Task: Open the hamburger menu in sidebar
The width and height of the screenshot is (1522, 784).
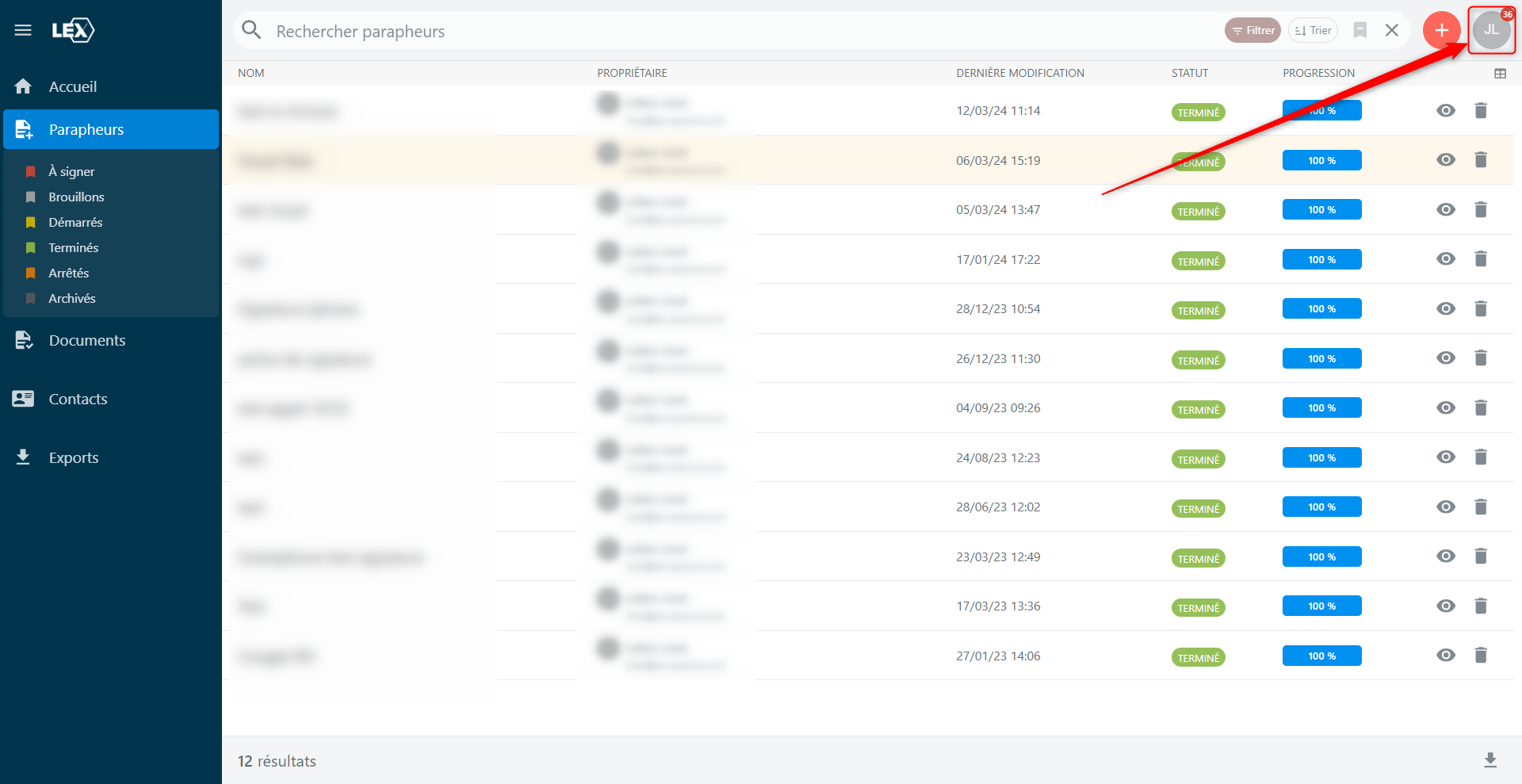Action: [x=23, y=30]
